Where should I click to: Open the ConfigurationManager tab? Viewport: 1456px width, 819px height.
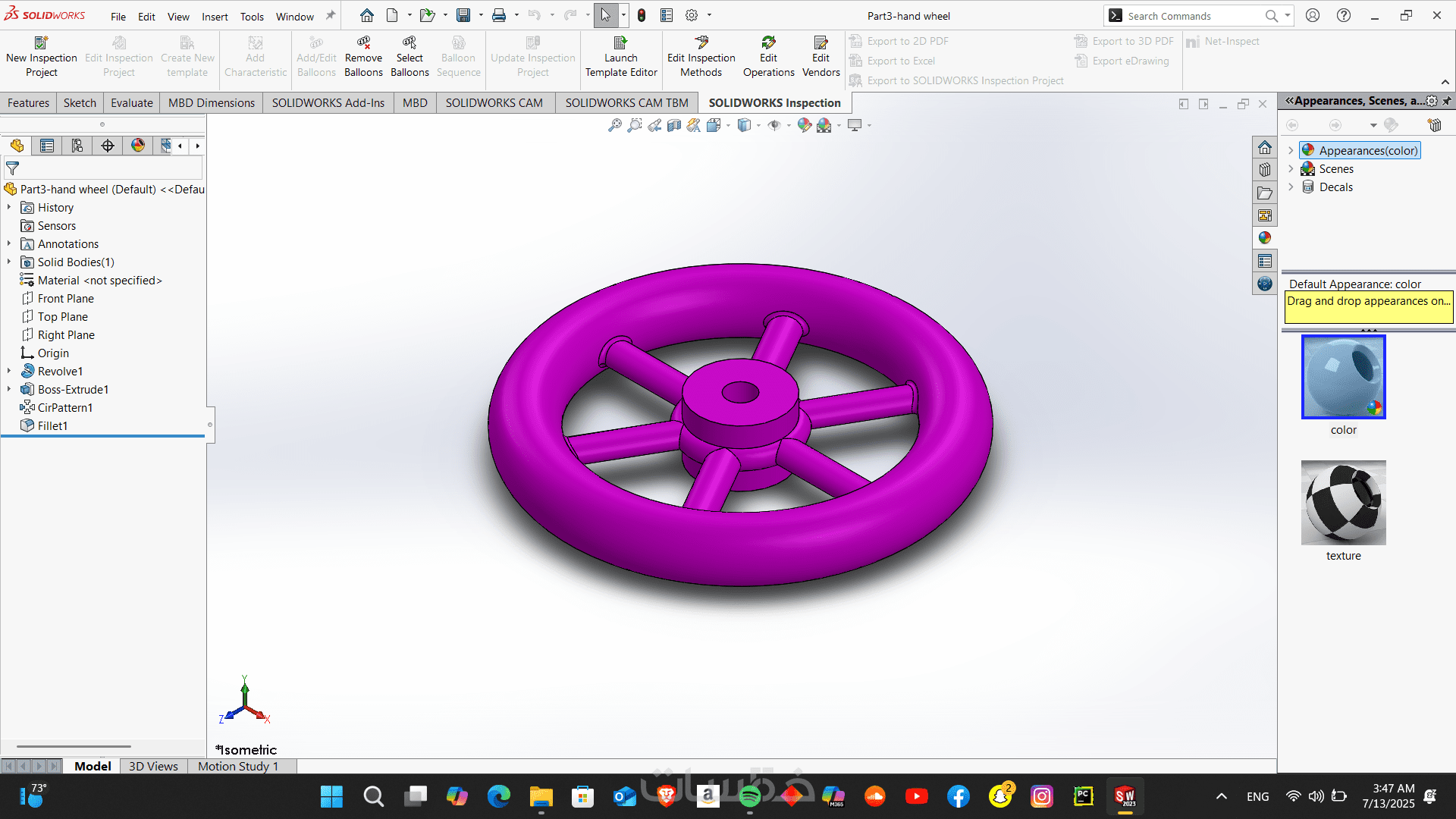tap(77, 146)
